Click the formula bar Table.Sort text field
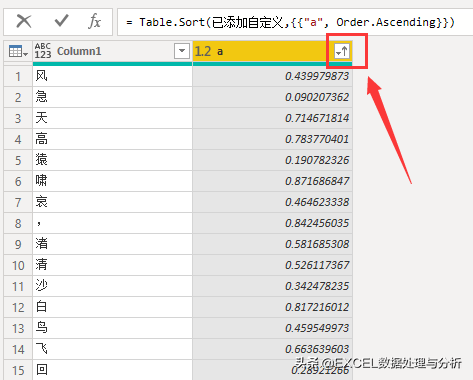Viewport: 473px width, 380px height. (295, 22)
